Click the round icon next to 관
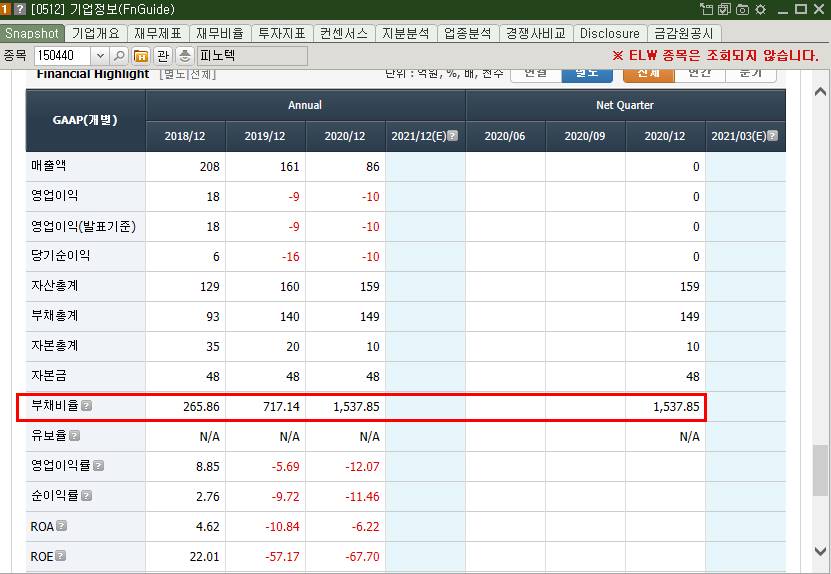The width and height of the screenshot is (831, 574). tap(184, 56)
